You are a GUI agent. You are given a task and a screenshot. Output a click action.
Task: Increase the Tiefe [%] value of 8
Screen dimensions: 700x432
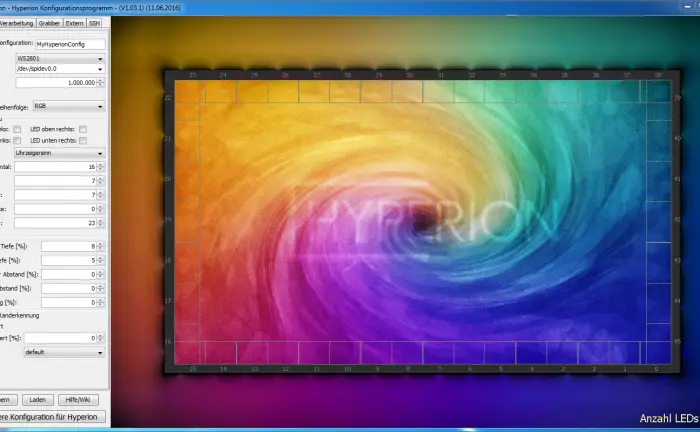pyautogui.click(x=101, y=244)
